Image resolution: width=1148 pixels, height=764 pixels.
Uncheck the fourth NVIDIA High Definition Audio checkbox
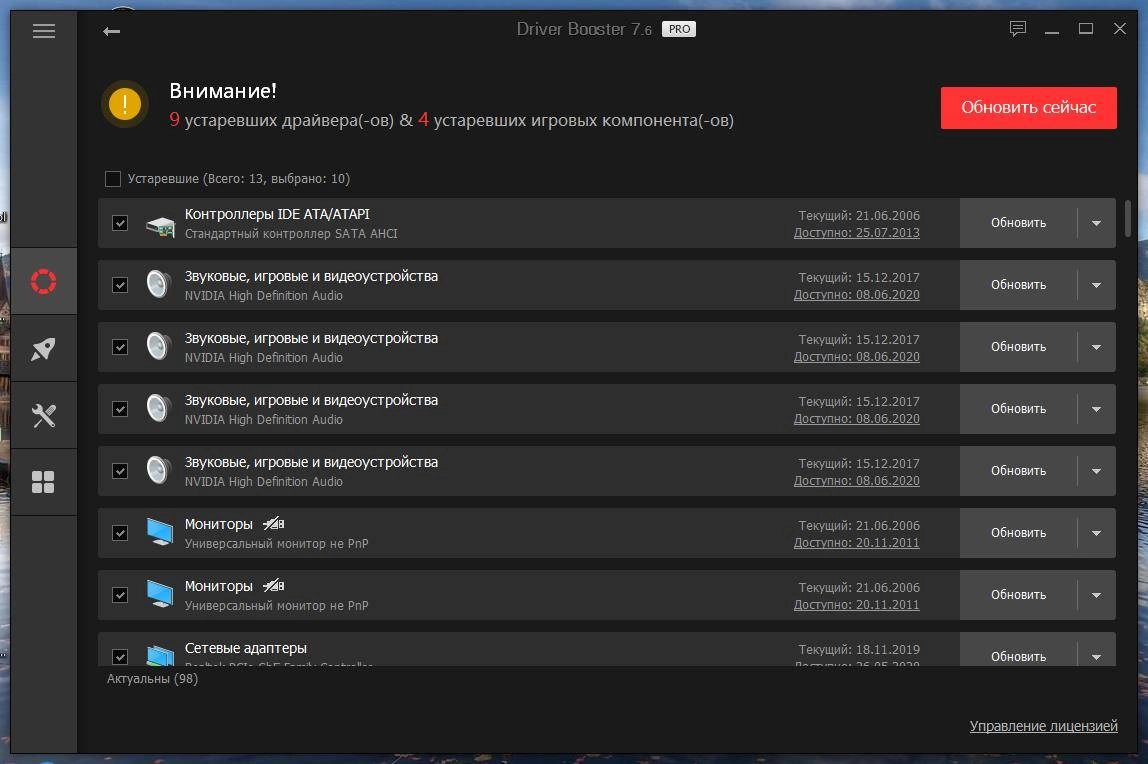120,471
